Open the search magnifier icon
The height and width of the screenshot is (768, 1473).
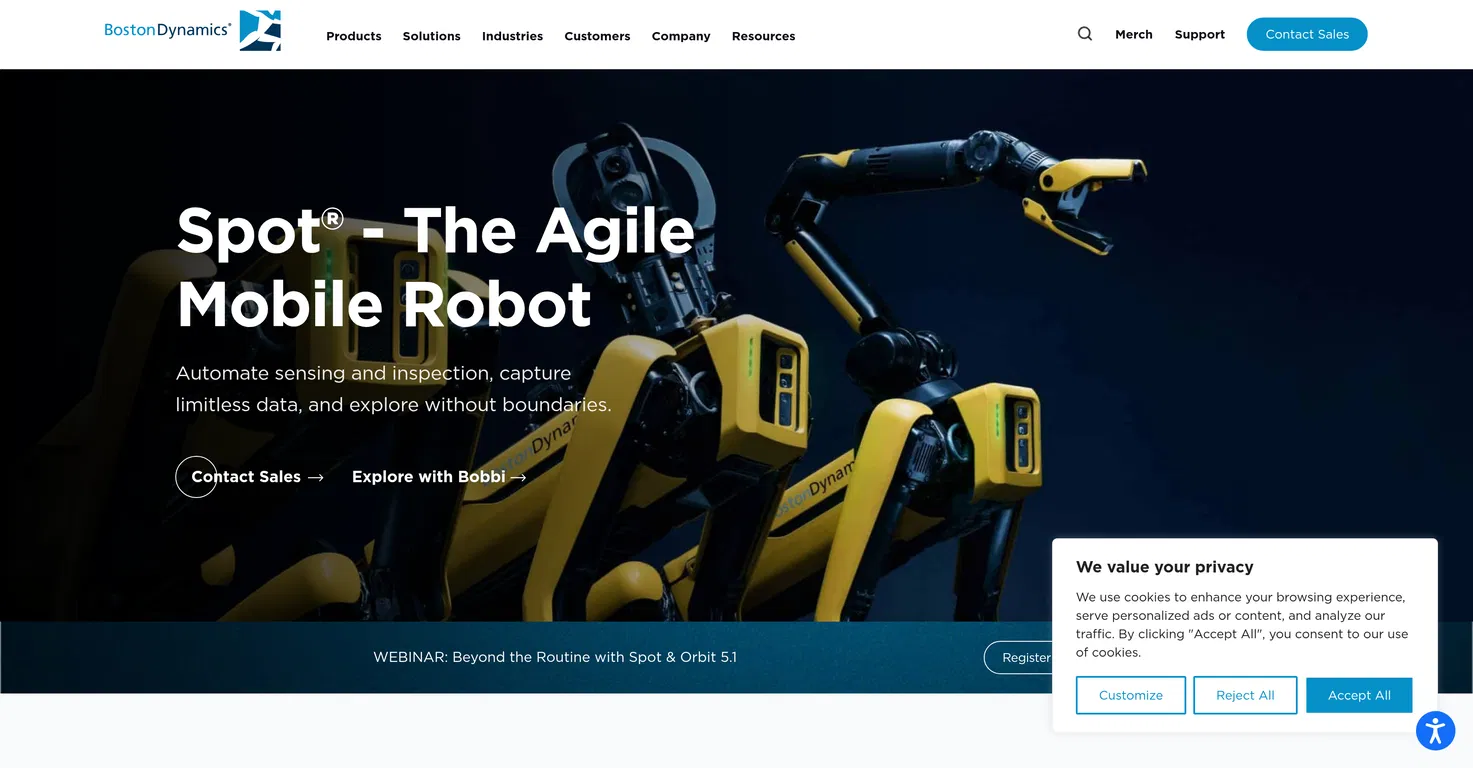pos(1085,34)
